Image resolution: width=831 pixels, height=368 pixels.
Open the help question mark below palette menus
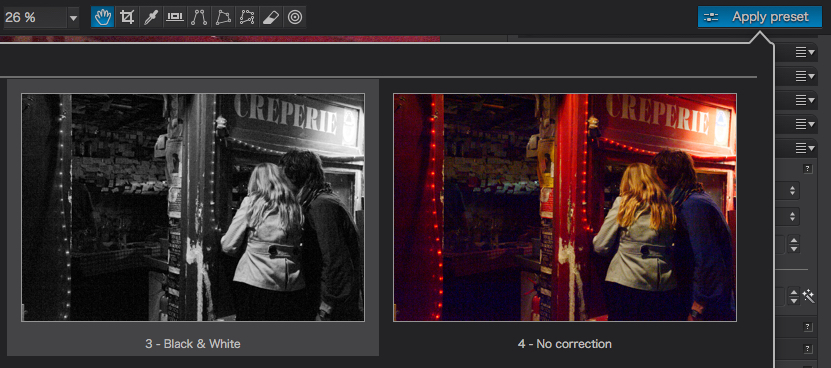click(808, 169)
